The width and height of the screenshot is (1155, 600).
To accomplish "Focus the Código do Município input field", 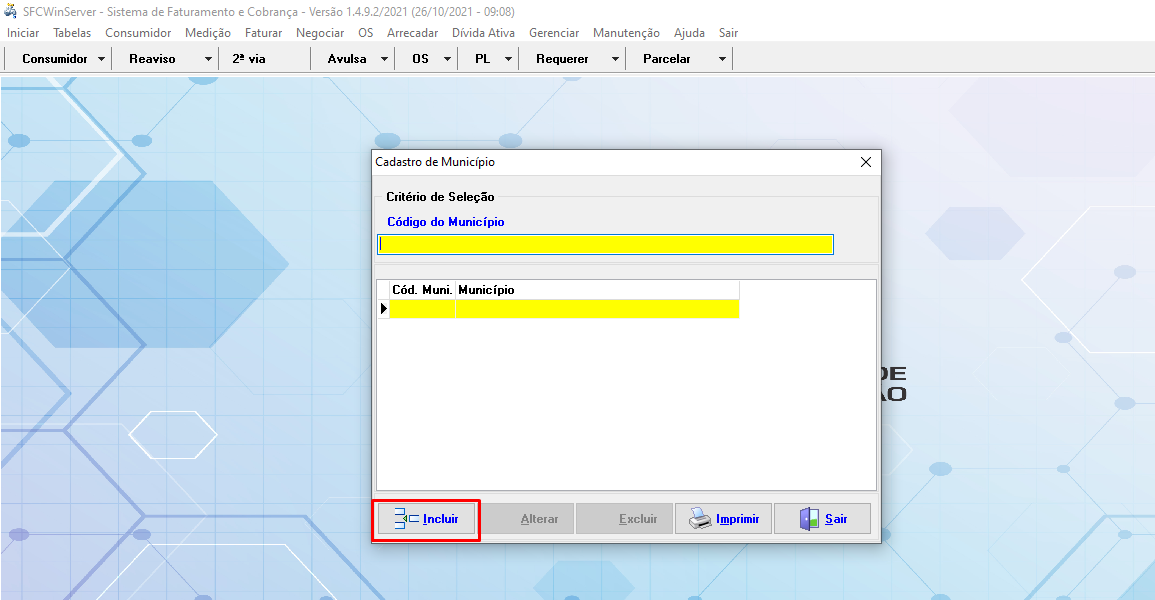I will (x=605, y=245).
